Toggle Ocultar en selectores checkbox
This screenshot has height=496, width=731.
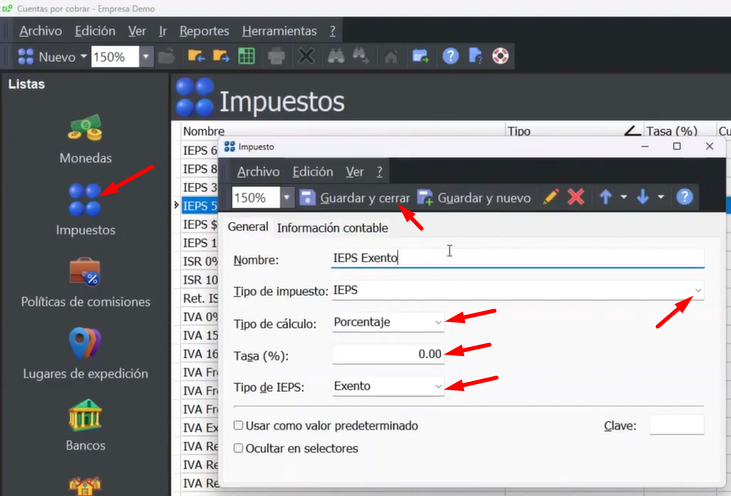click(238, 449)
